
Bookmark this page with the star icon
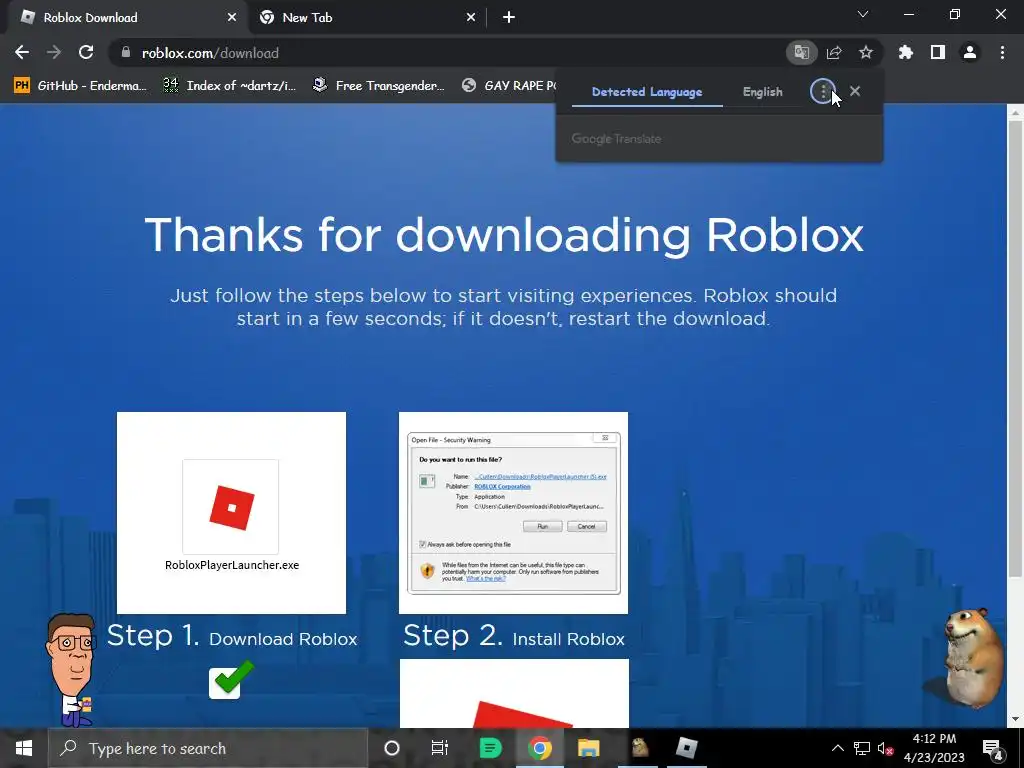(866, 52)
